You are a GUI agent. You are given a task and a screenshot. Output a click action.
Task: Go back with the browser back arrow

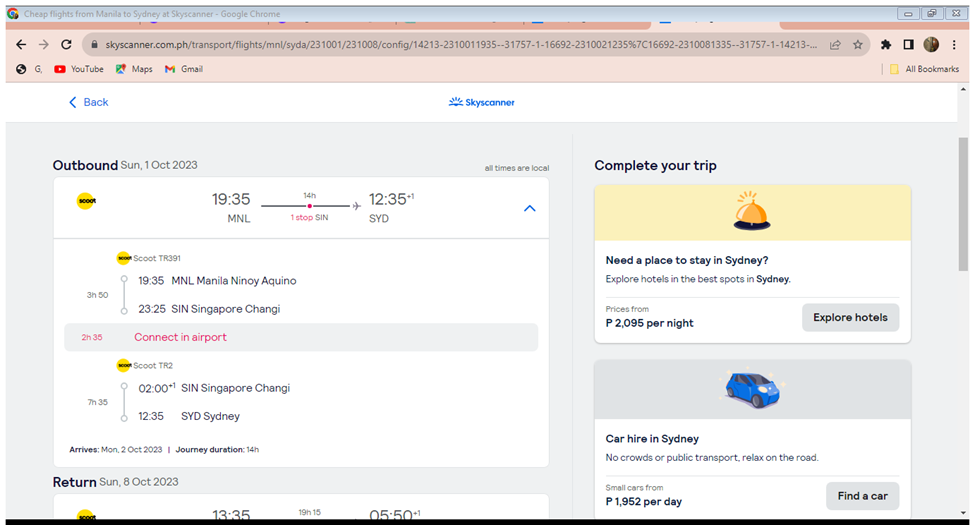pos(21,45)
